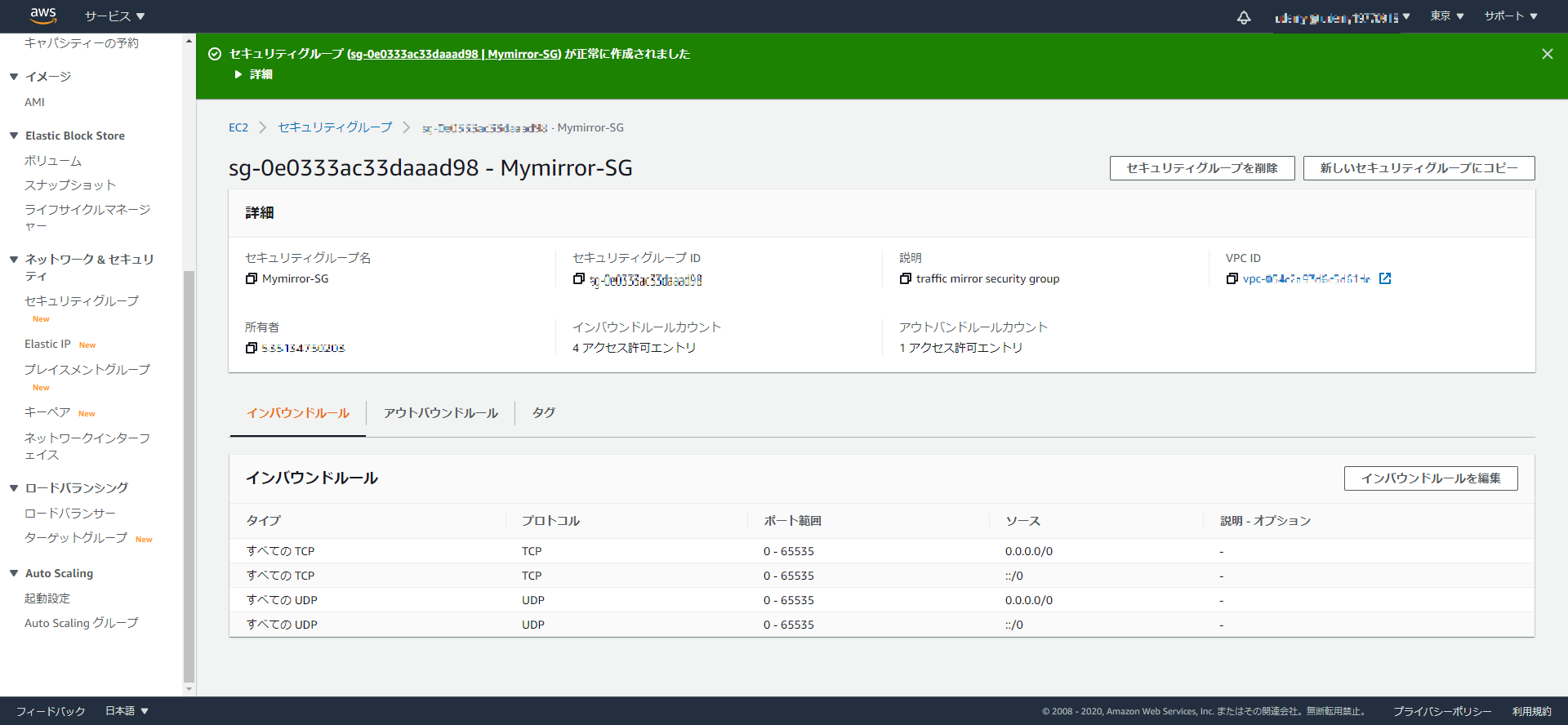Copy the VPC ID value

[x=1232, y=278]
